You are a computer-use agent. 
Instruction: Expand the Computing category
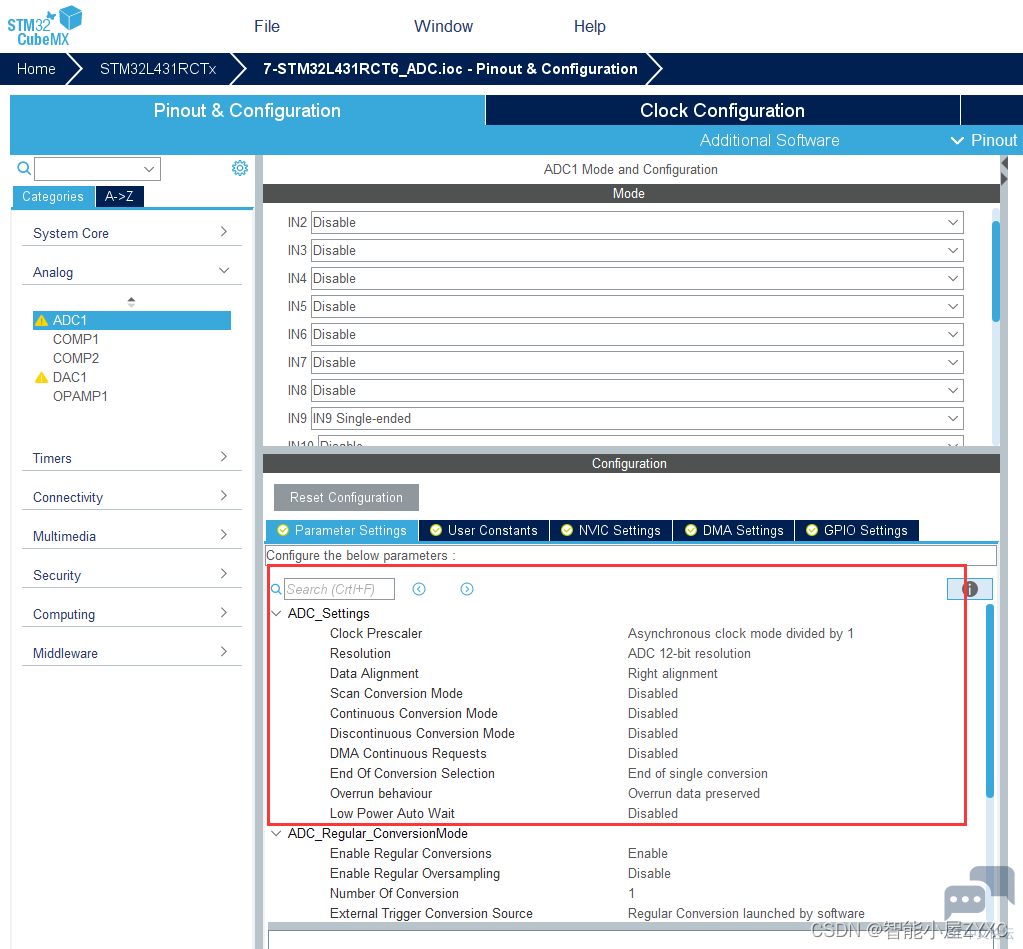pos(131,614)
